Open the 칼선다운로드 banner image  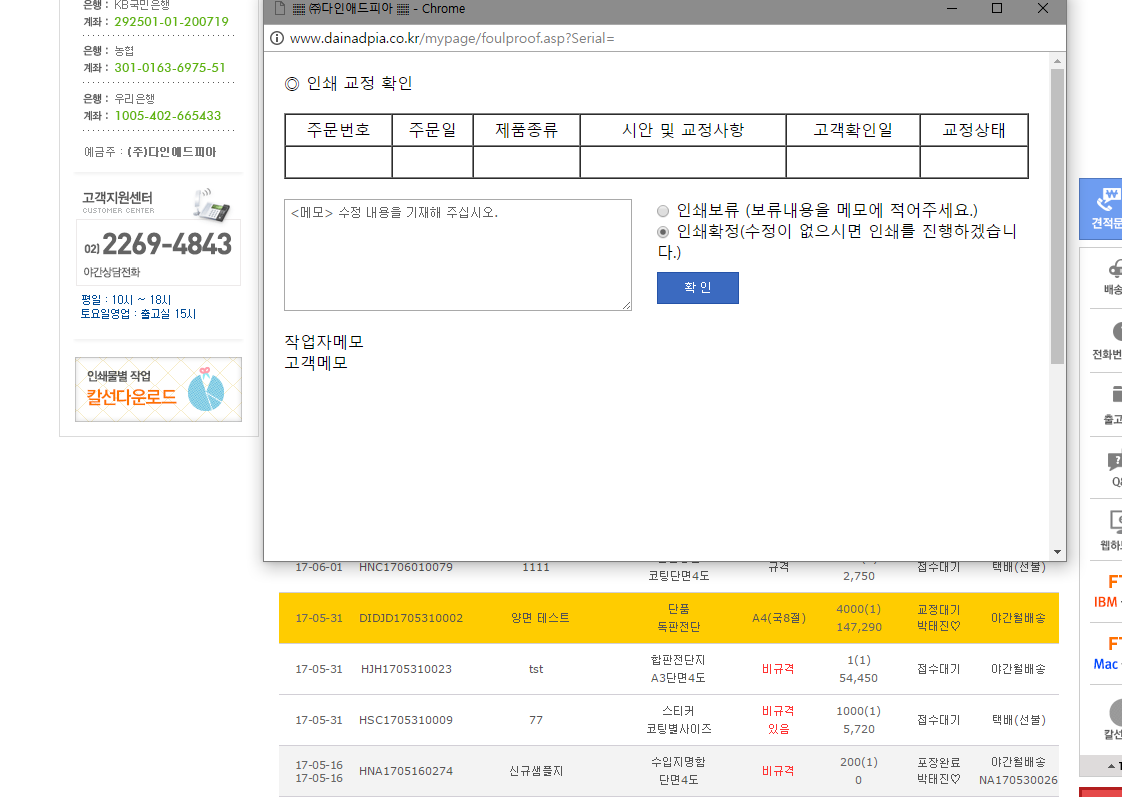158,389
